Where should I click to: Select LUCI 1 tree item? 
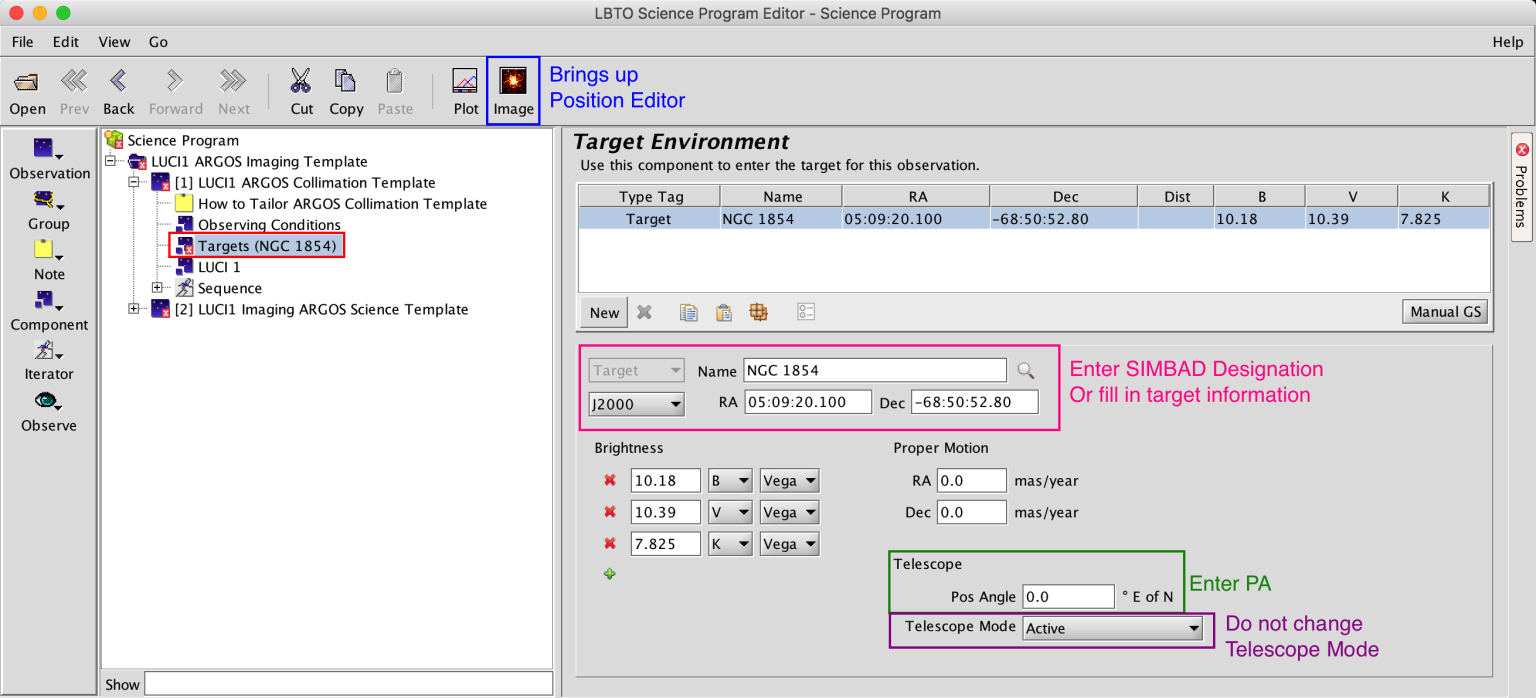[208, 267]
